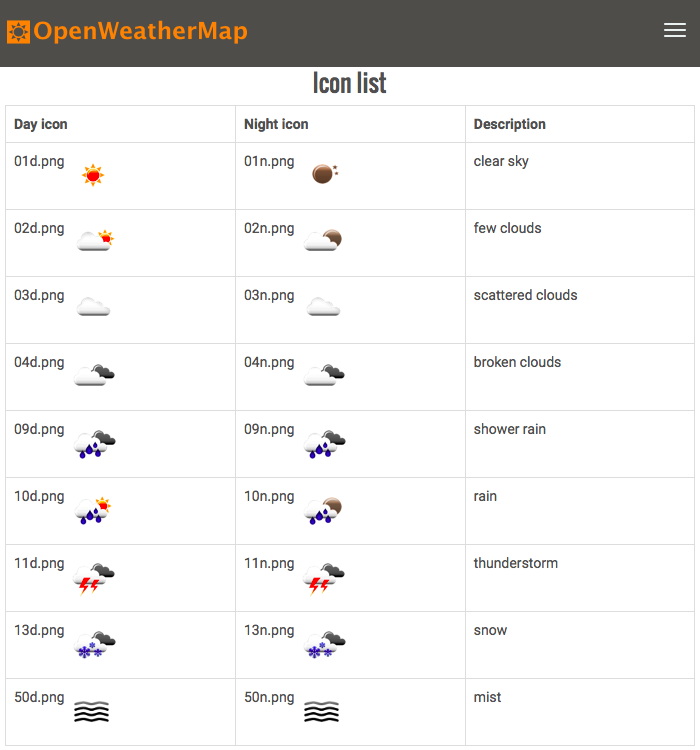This screenshot has width=700, height=750.
Task: Click the Description column header
Action: point(510,124)
